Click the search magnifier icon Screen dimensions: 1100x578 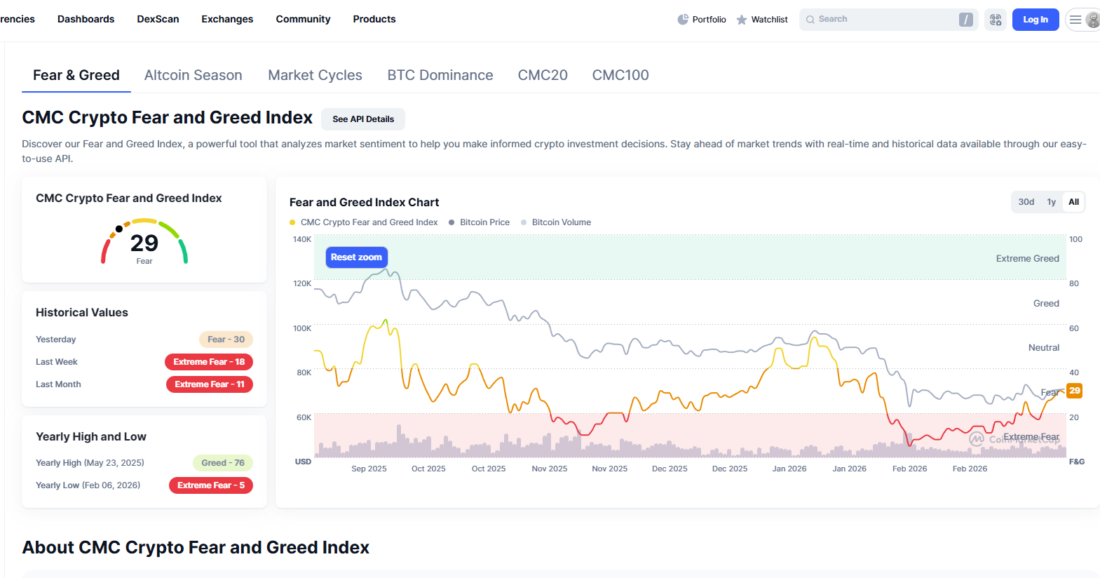click(810, 20)
